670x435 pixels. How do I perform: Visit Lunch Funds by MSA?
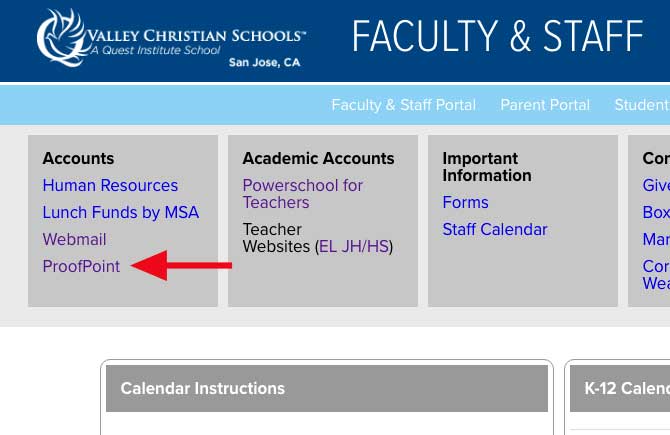tap(120, 212)
